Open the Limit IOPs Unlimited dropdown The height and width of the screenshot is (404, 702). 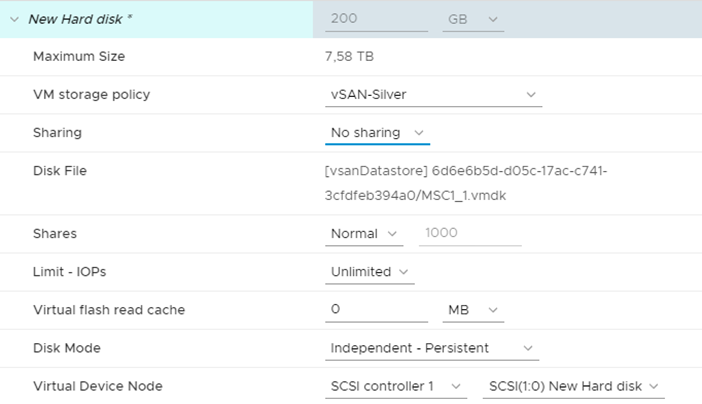[370, 272]
